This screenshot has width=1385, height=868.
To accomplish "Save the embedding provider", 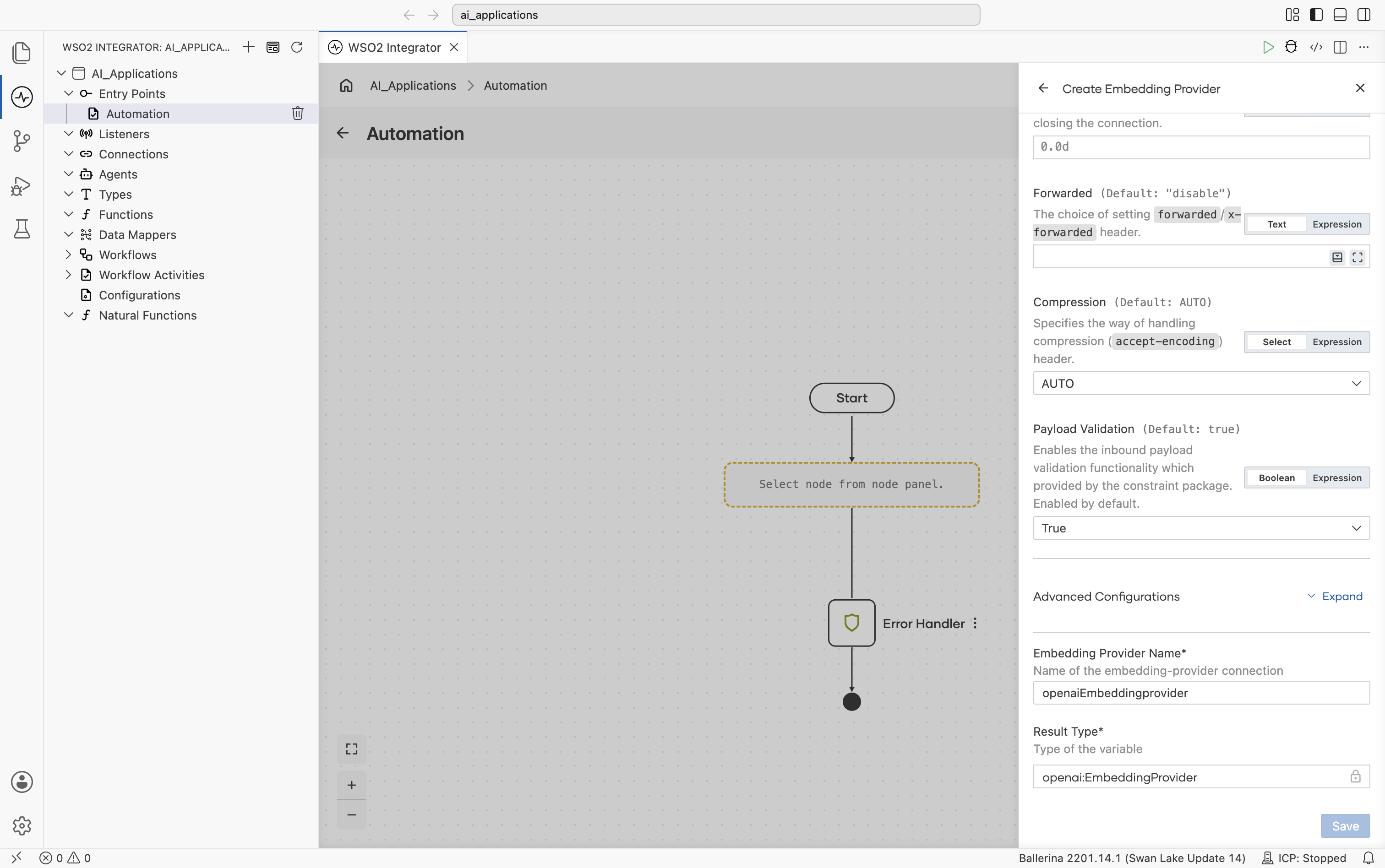I will tap(1345, 826).
